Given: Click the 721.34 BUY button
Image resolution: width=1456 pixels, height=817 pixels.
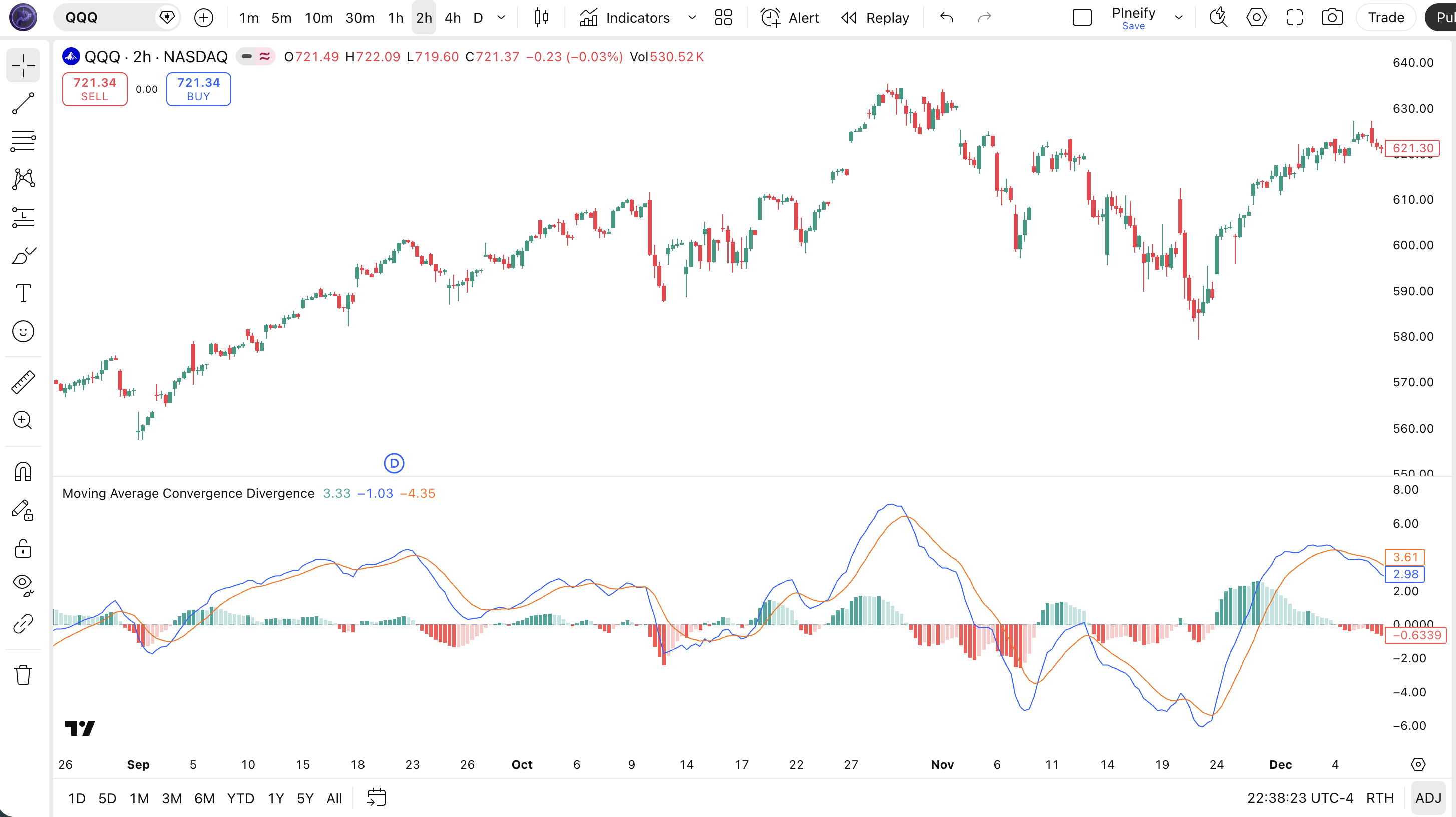Looking at the screenshot, I should point(198,89).
